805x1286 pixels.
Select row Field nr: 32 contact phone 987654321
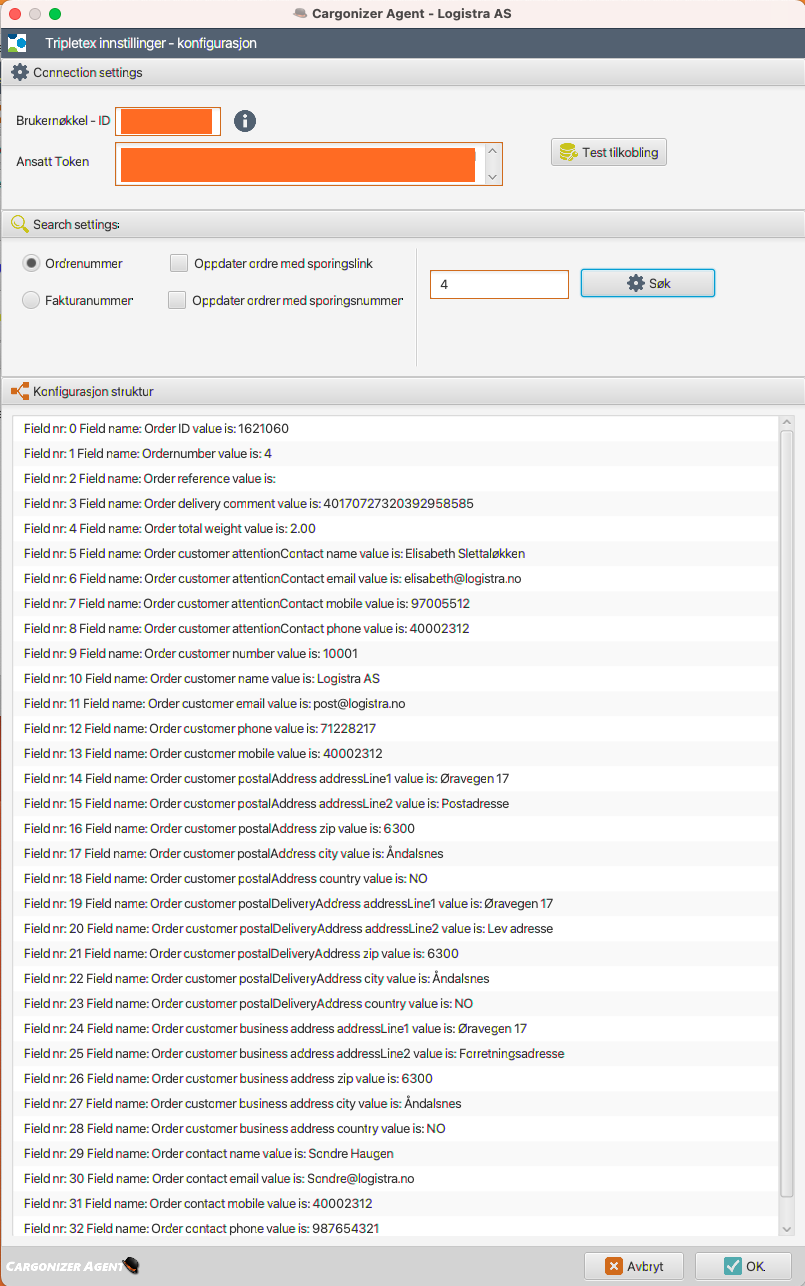click(396, 1227)
